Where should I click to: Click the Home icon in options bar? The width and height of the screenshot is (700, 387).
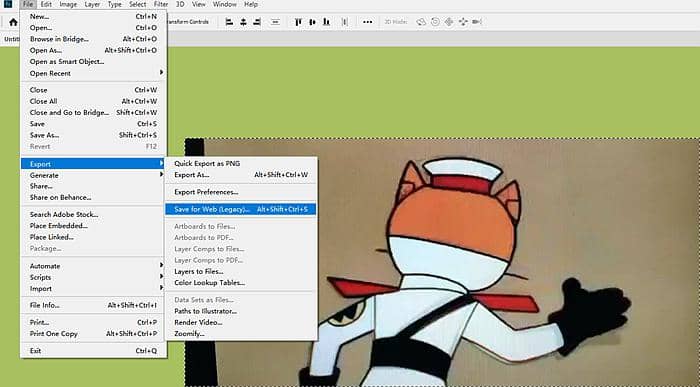13,22
